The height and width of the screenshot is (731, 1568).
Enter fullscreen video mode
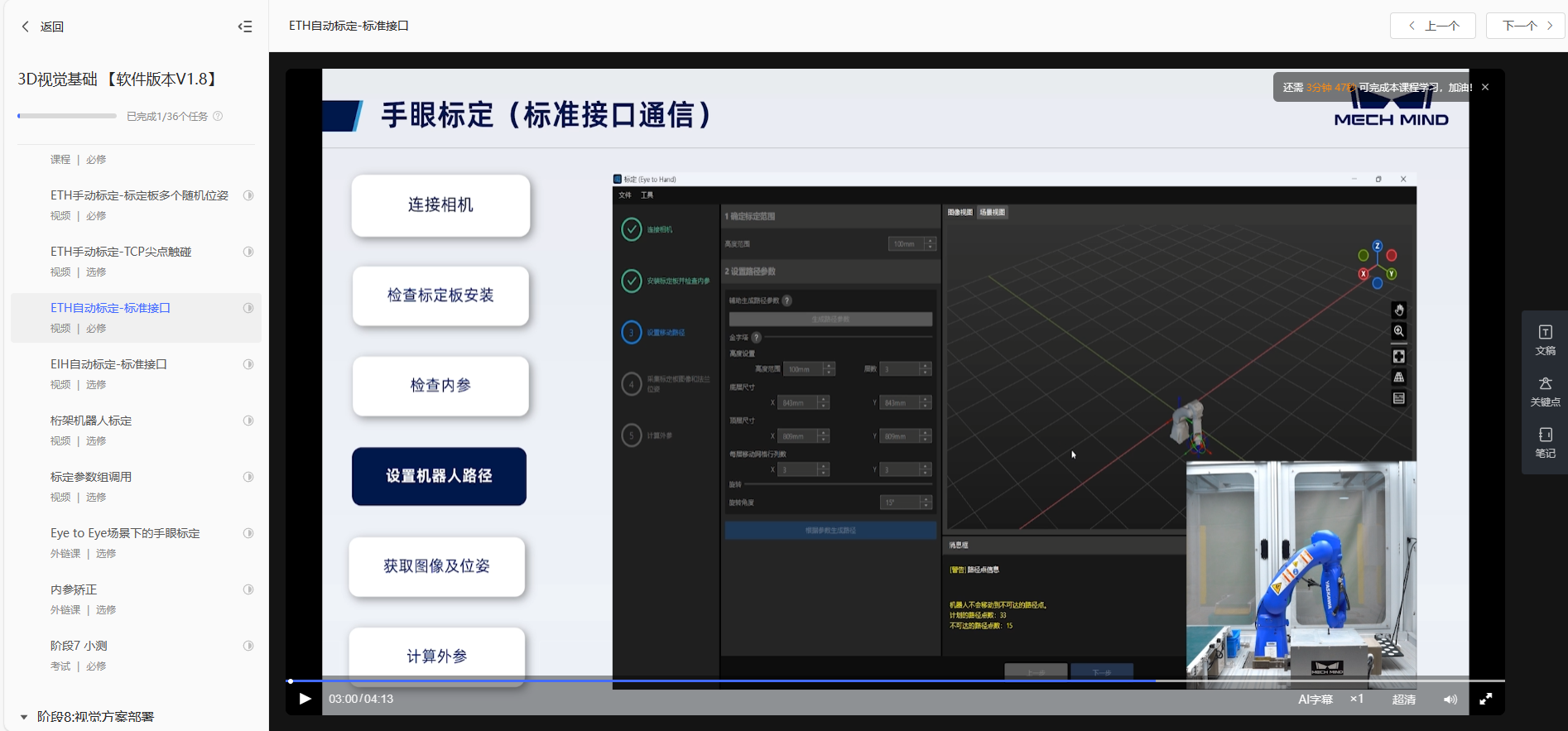(x=1486, y=700)
